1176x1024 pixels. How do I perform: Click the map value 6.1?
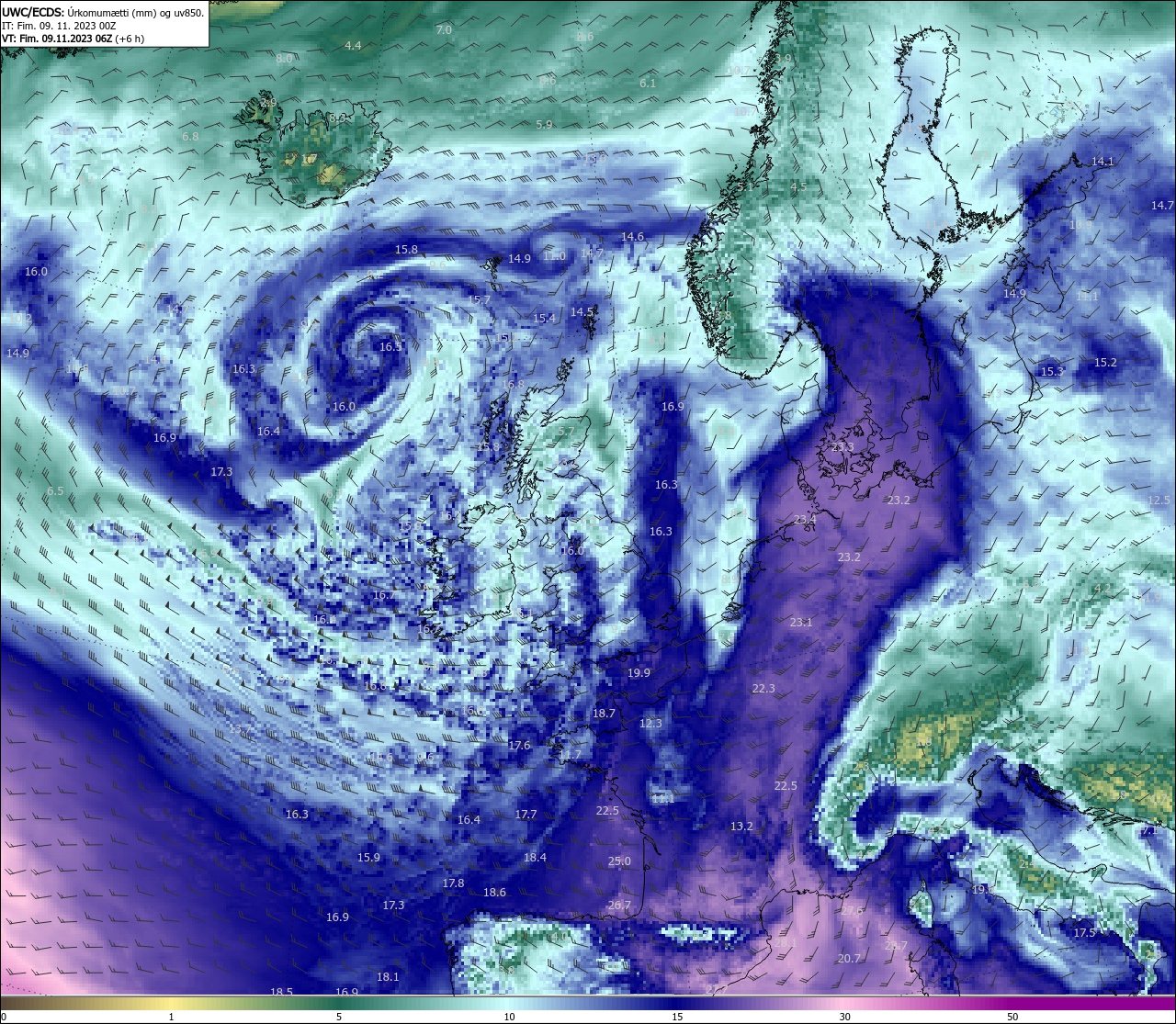click(648, 83)
